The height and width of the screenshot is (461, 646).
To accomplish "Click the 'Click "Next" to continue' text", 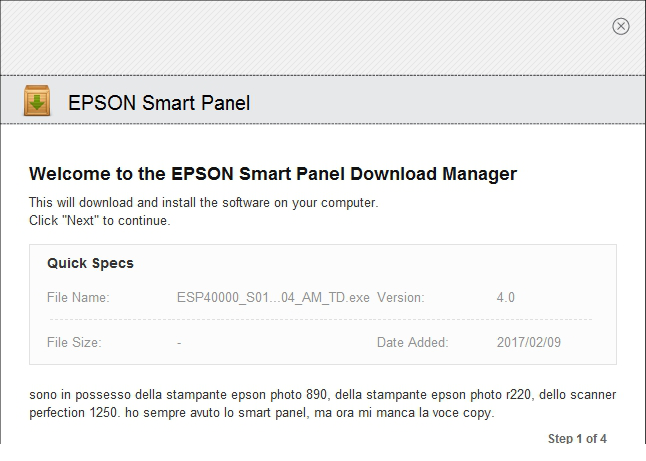I will [x=100, y=220].
